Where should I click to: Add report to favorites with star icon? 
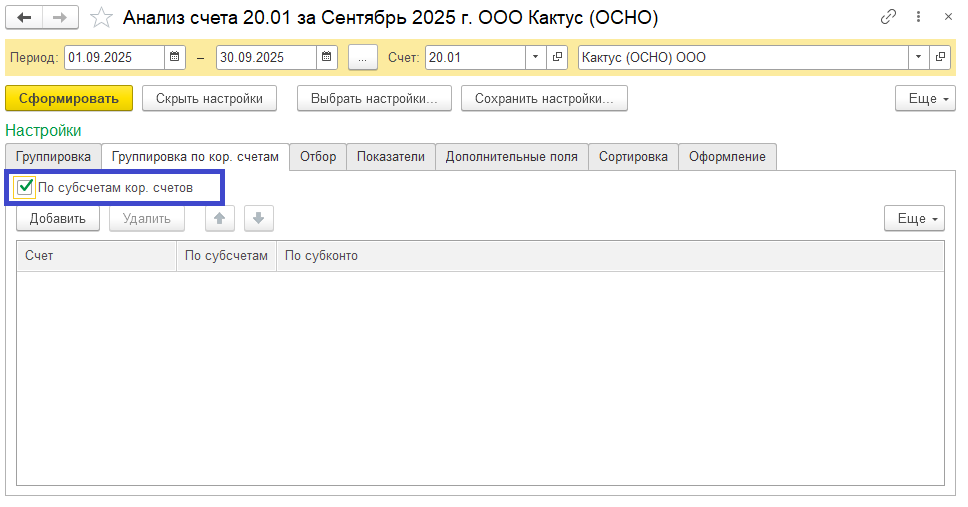tap(101, 17)
